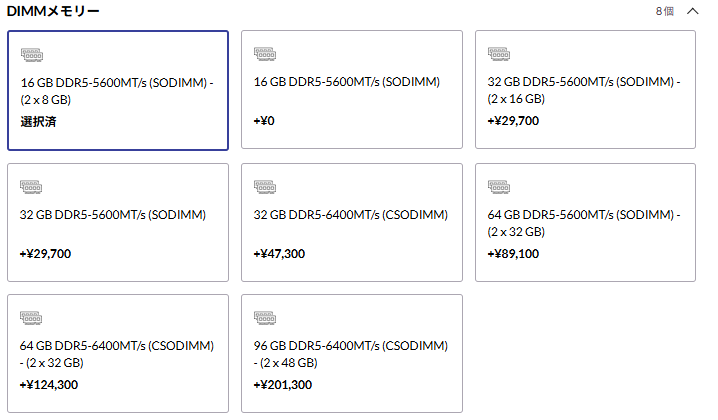Click the 選択済 selected label
Image resolution: width=718 pixels, height=420 pixels.
coord(38,121)
